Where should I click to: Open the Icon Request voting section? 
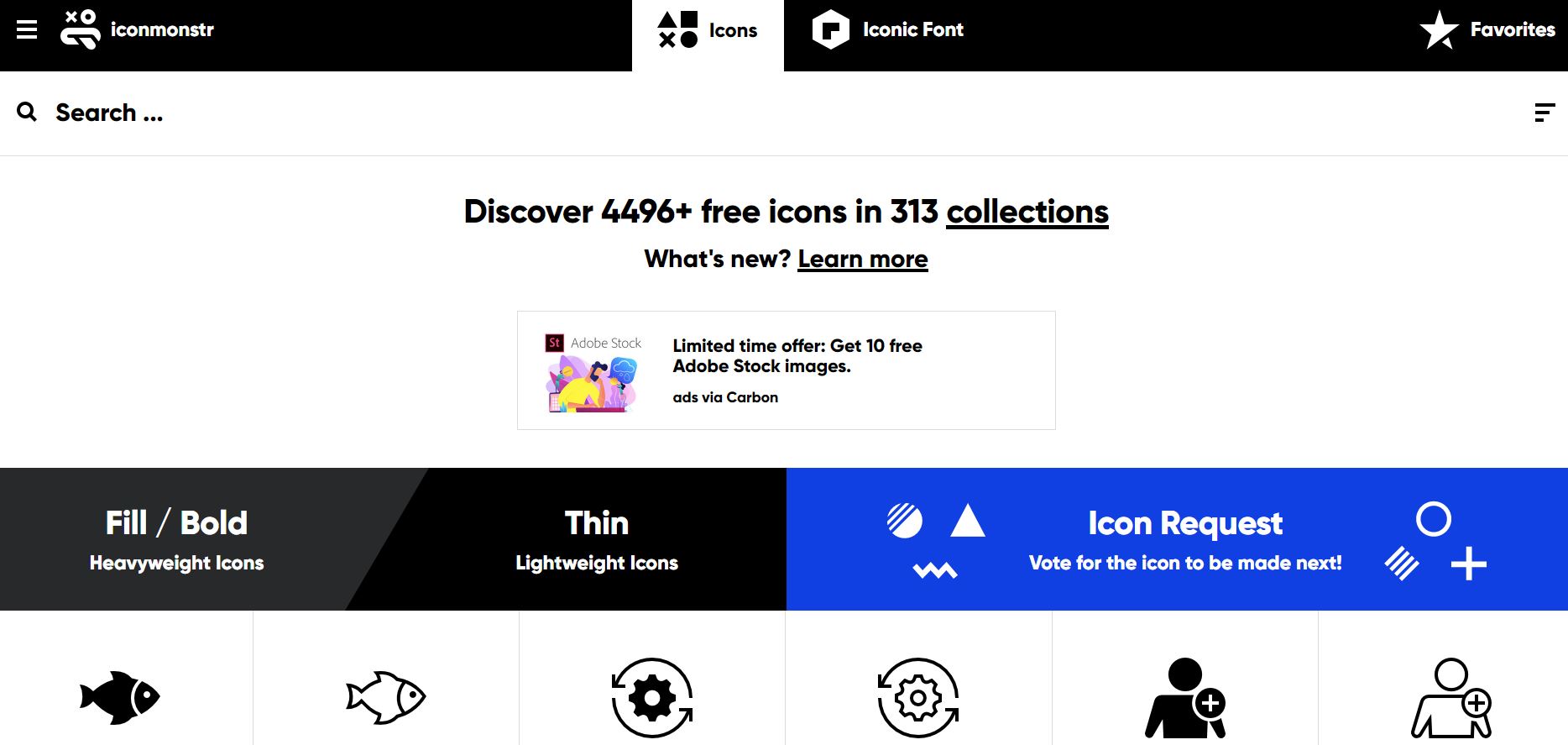click(x=1185, y=538)
